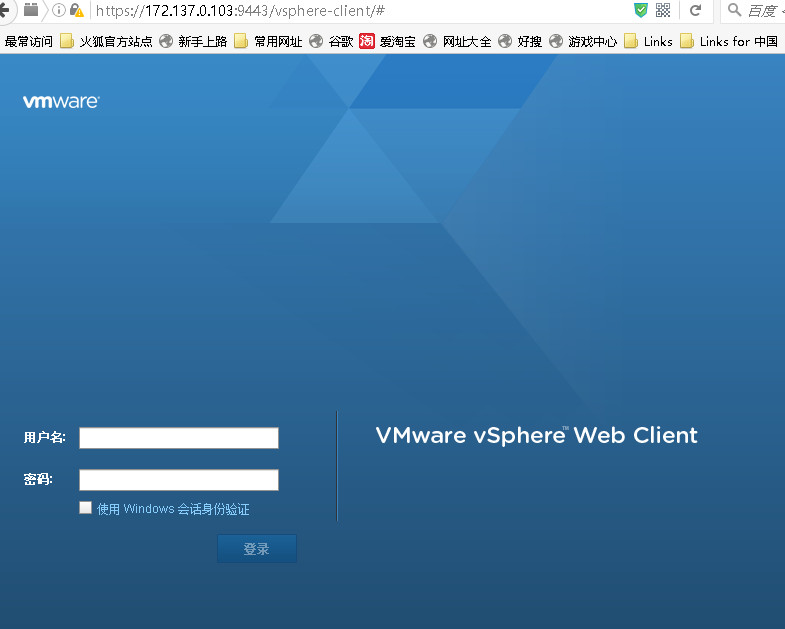Open the 好搜 bookmark
This screenshot has height=629, width=785.
[x=520, y=42]
